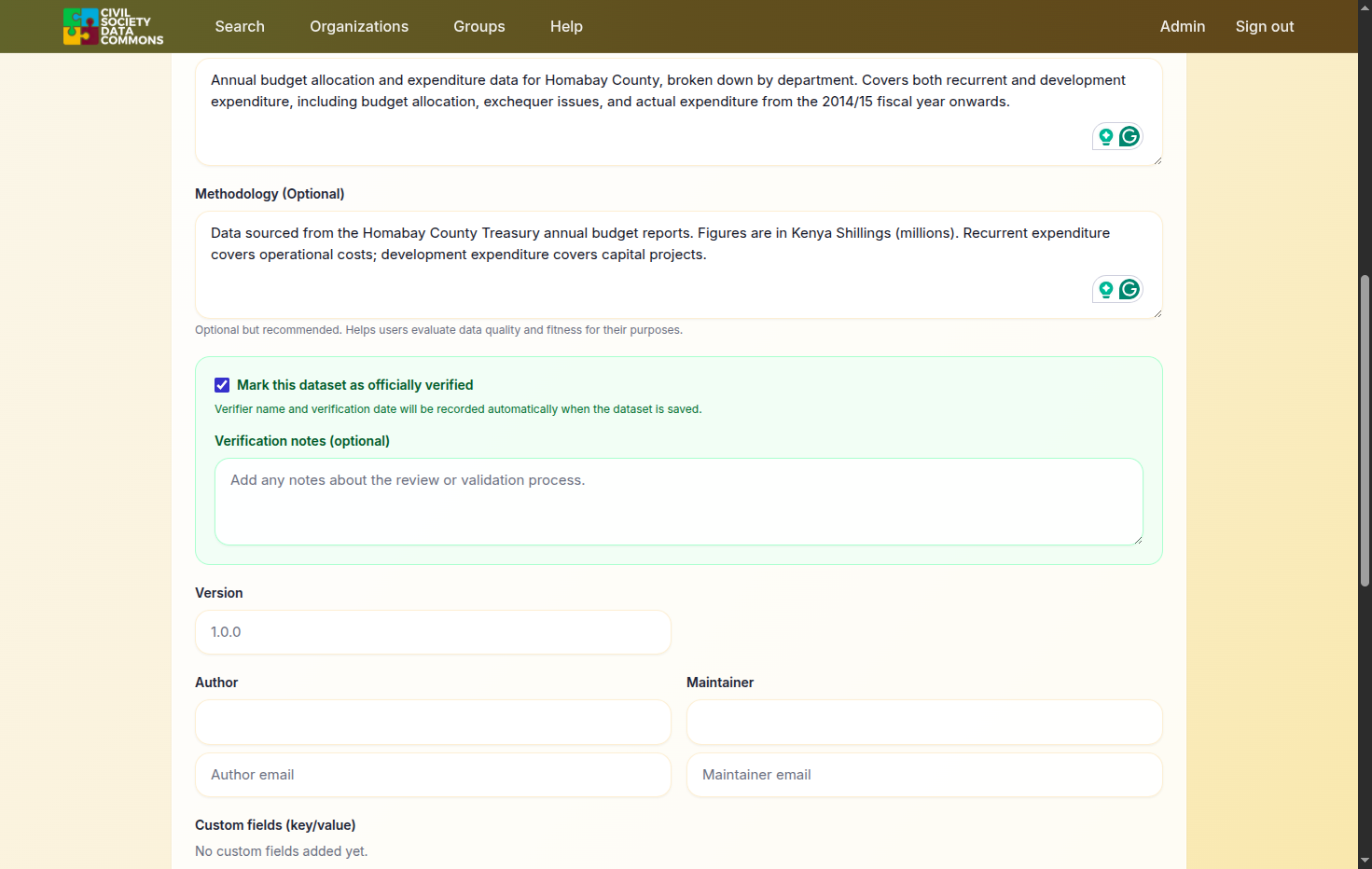The height and width of the screenshot is (869, 1372).
Task: Focus the Verification notes text area
Action: (x=679, y=502)
